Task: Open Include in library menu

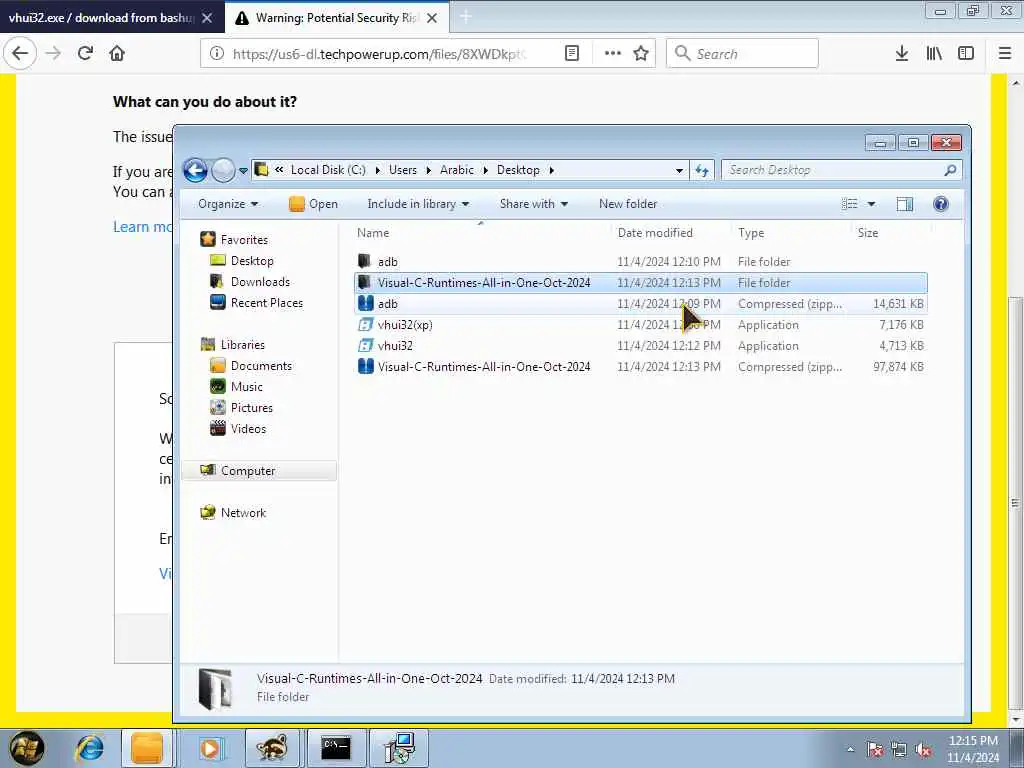Action: (418, 204)
